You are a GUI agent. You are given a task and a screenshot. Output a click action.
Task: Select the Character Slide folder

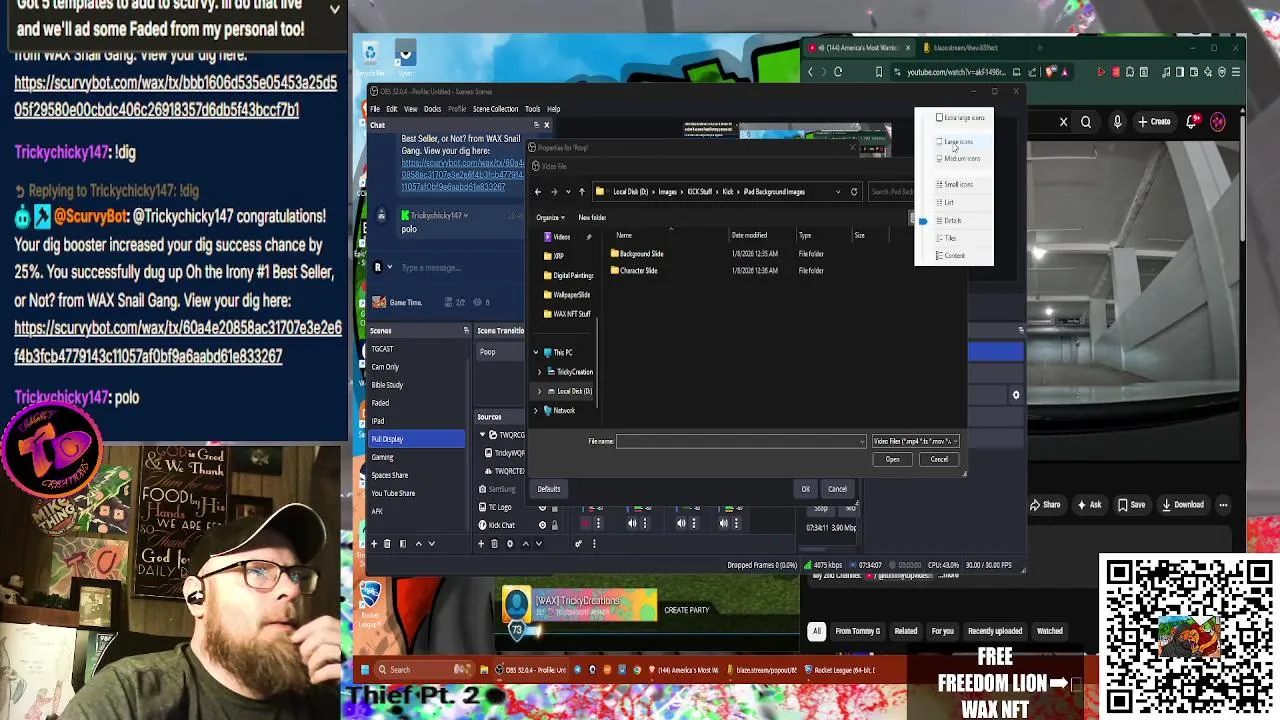(634, 271)
